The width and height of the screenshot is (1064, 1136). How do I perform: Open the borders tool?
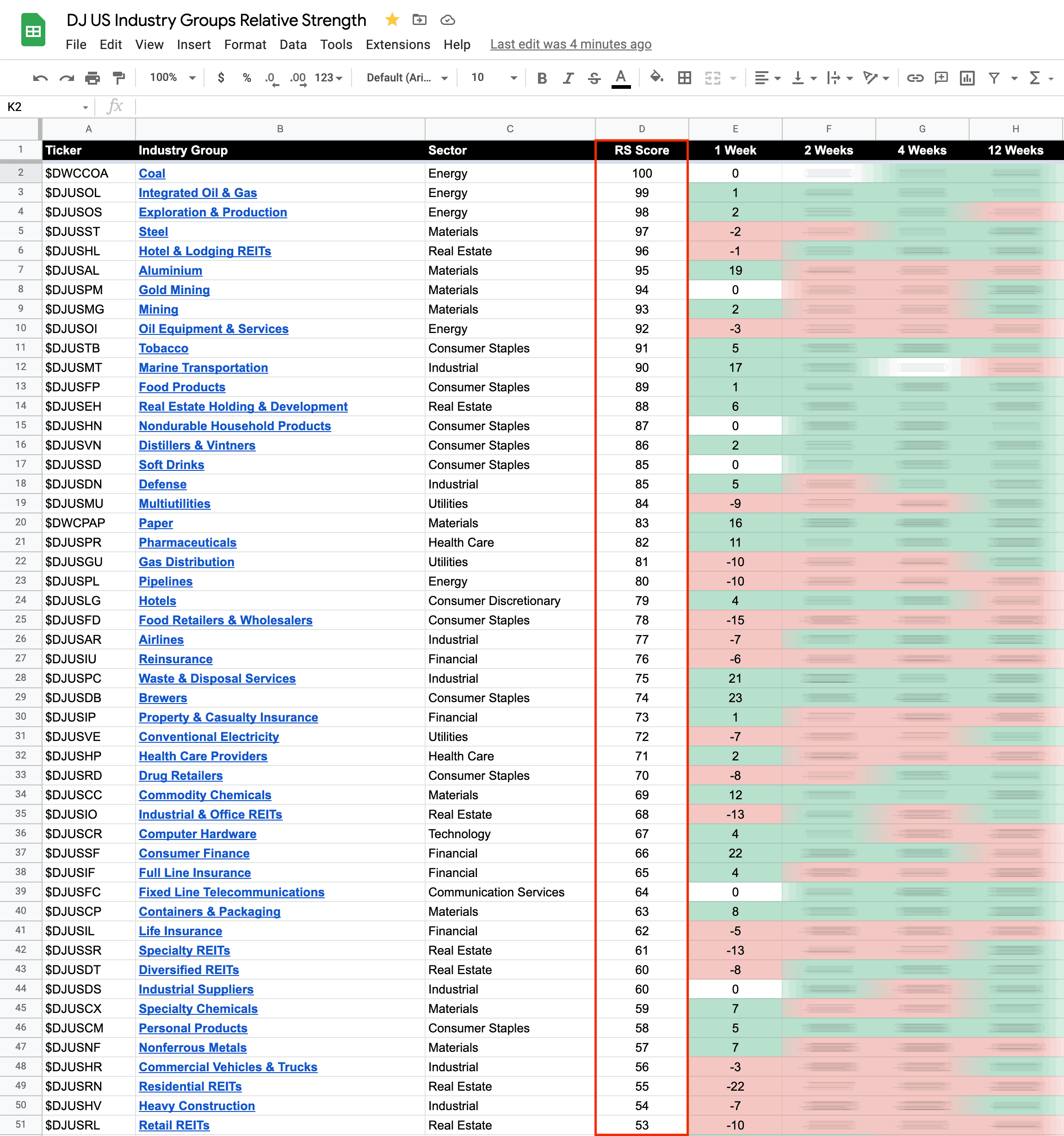point(684,78)
